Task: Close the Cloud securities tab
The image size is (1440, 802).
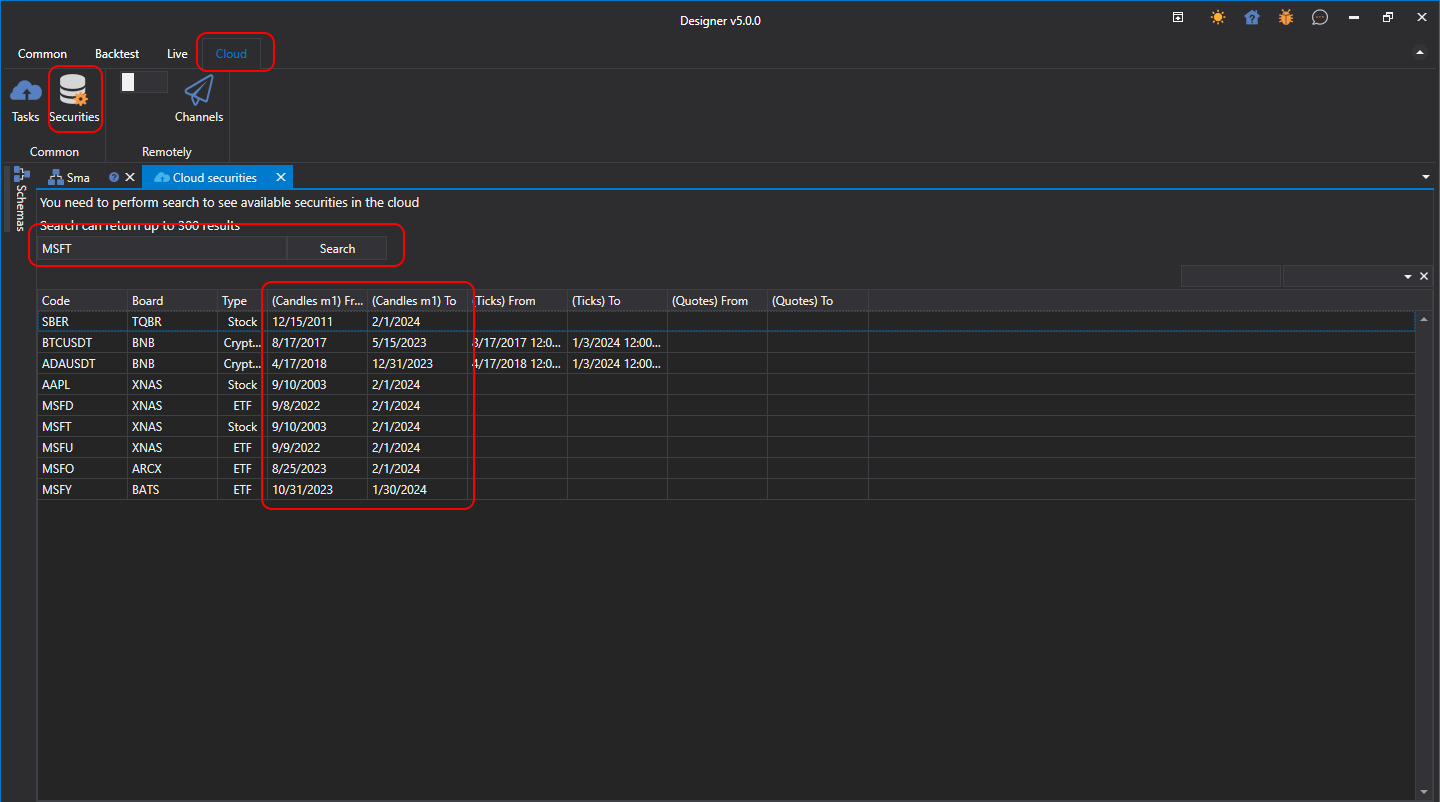Action: [x=281, y=177]
